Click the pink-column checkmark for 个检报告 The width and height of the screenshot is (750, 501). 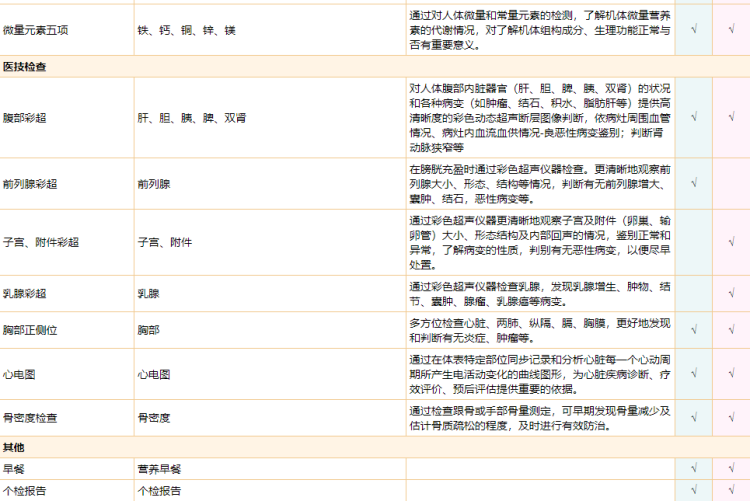(x=731, y=491)
